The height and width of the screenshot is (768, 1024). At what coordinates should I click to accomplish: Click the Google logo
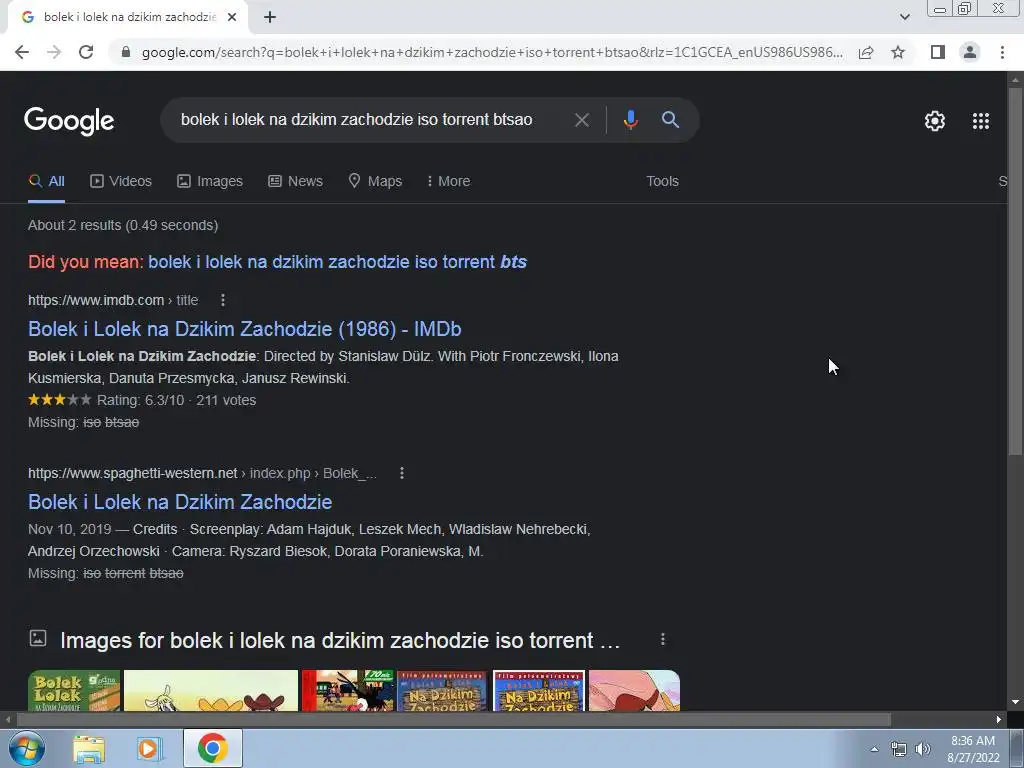pos(69,121)
